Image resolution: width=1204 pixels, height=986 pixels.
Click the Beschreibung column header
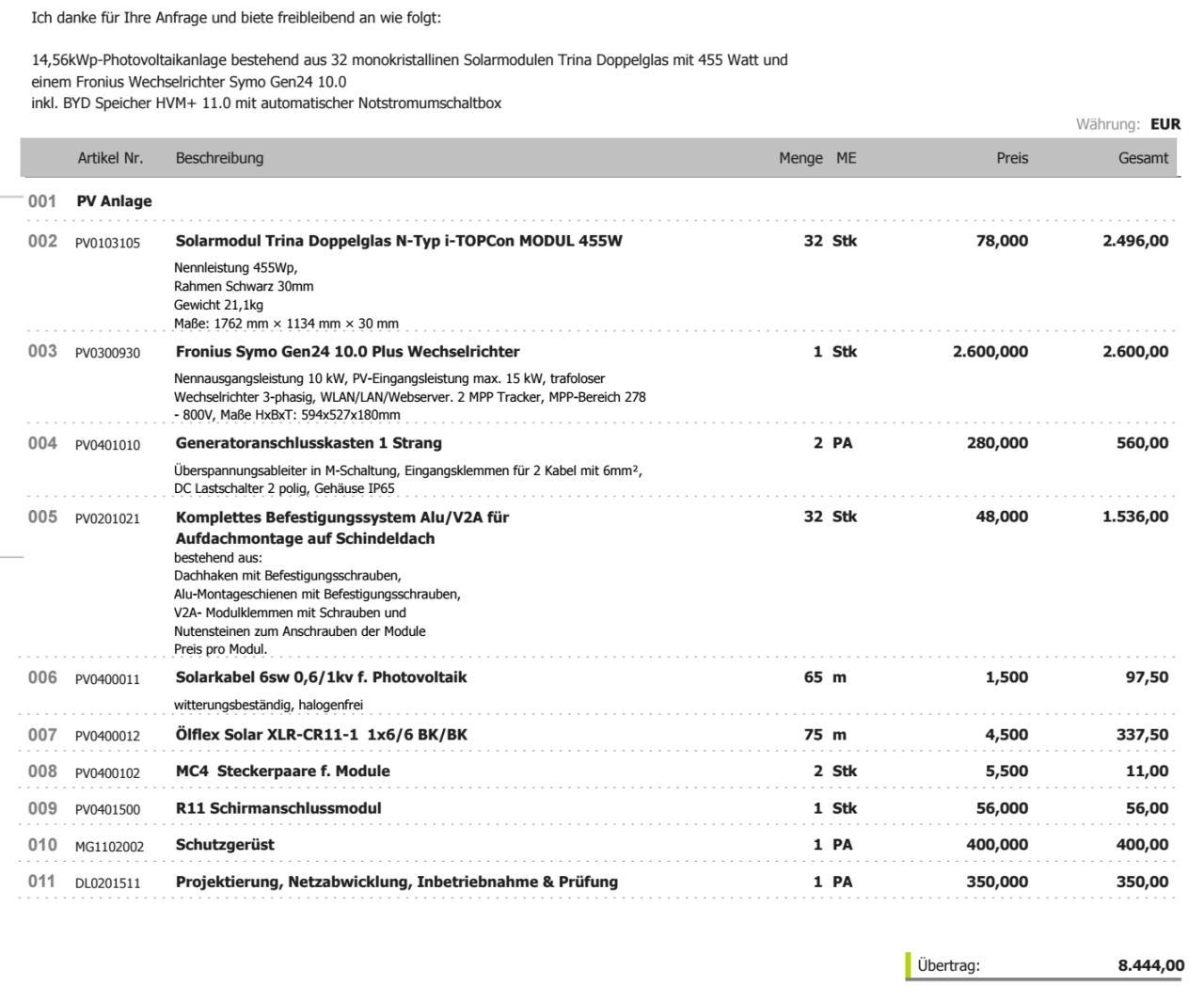[x=219, y=158]
